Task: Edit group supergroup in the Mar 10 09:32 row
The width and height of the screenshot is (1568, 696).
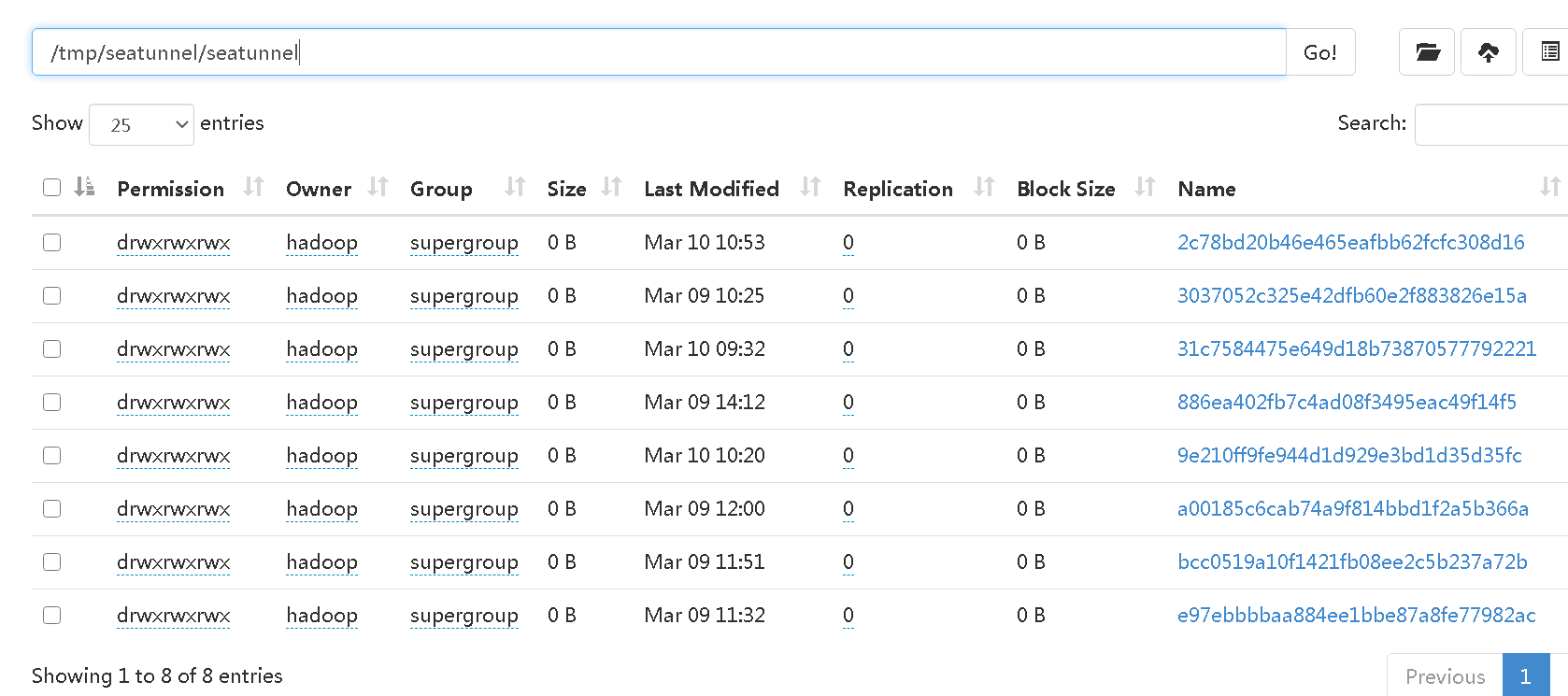Action: click(464, 349)
